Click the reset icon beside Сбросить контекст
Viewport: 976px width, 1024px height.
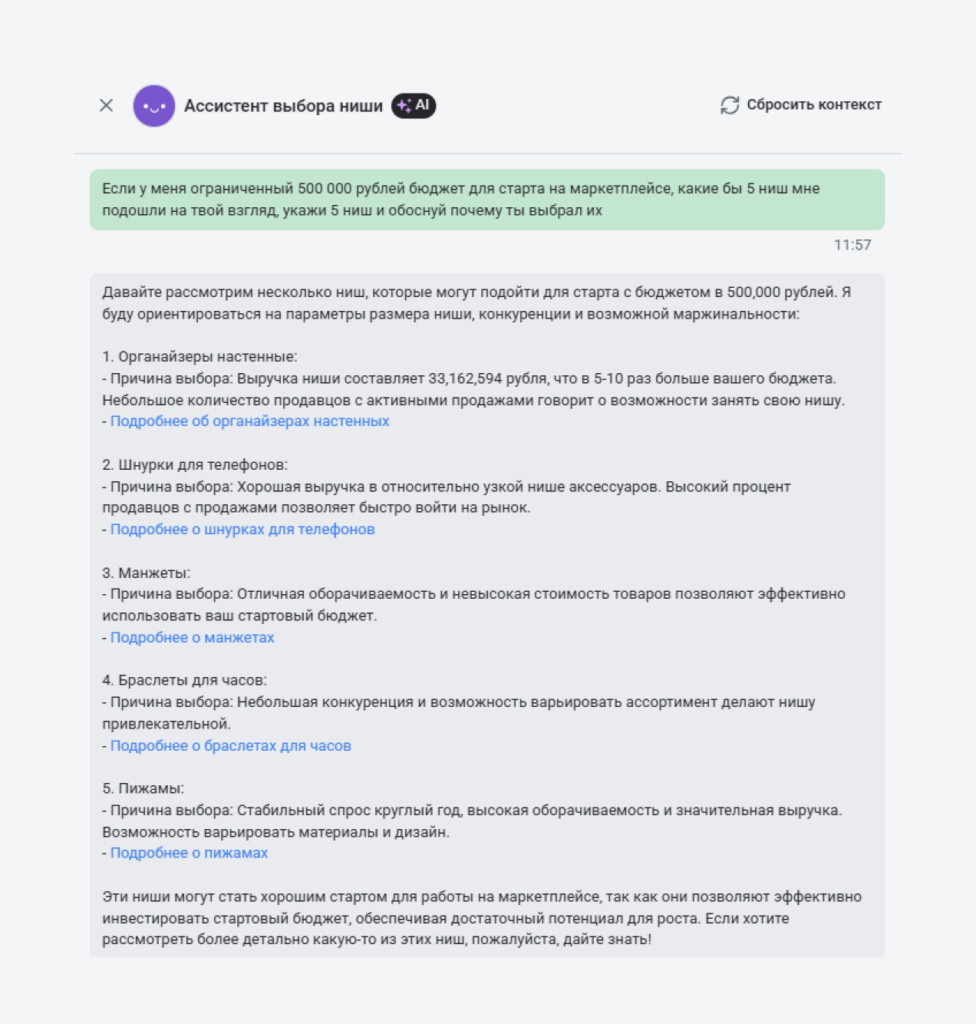pyautogui.click(x=729, y=103)
